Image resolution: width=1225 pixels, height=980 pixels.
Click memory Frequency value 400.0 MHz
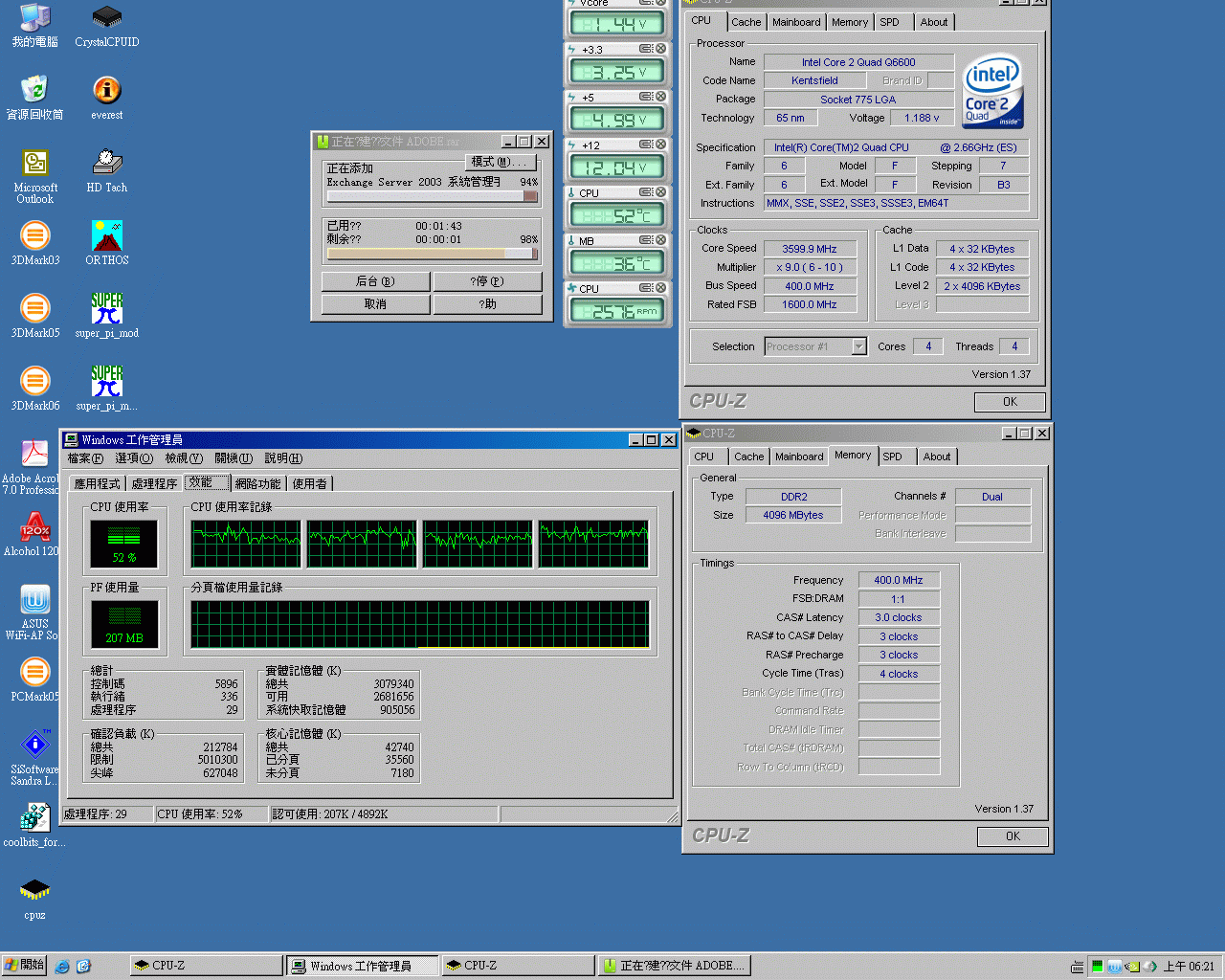[899, 580]
